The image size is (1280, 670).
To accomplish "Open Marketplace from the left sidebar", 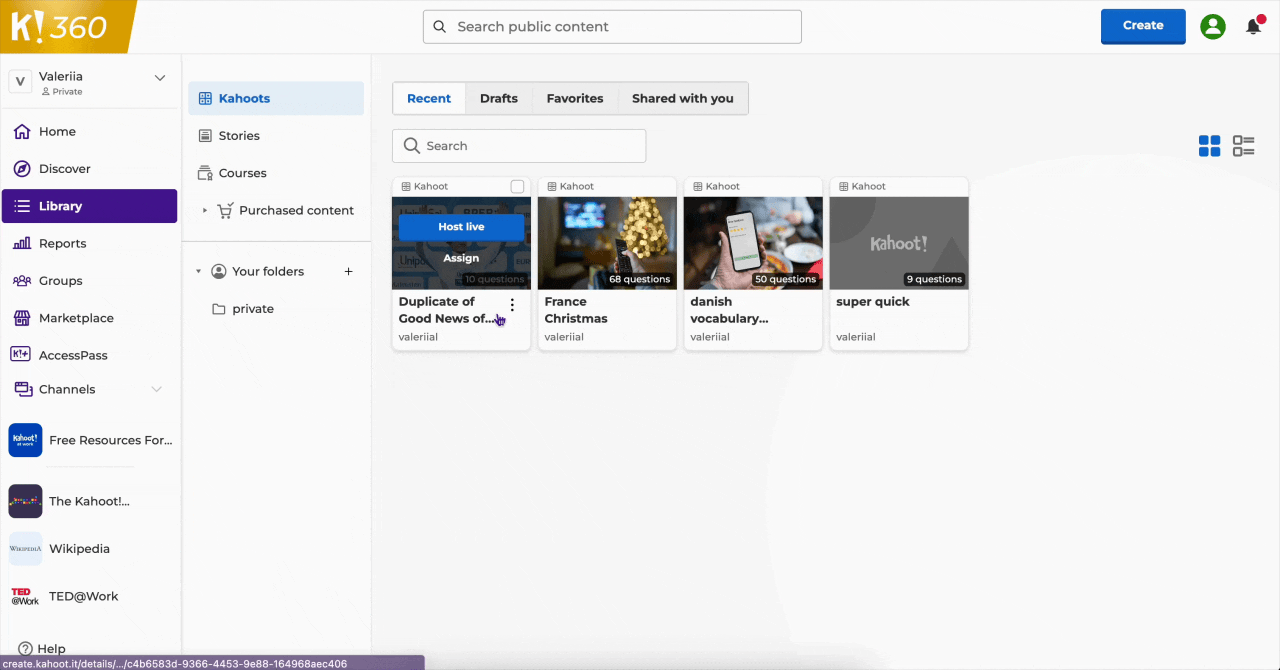I will click(76, 318).
